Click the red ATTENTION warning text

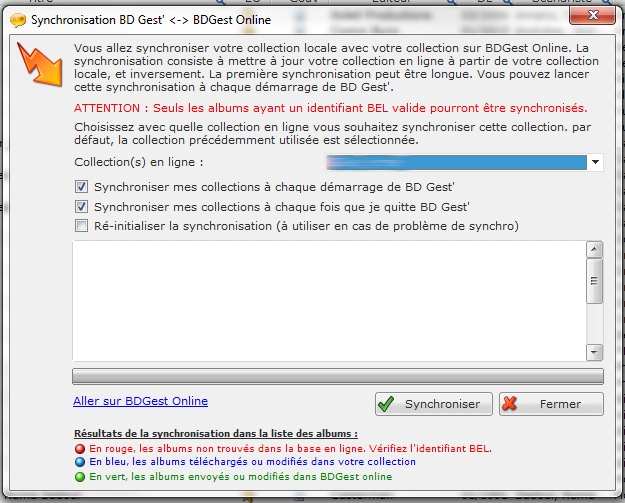330,108
